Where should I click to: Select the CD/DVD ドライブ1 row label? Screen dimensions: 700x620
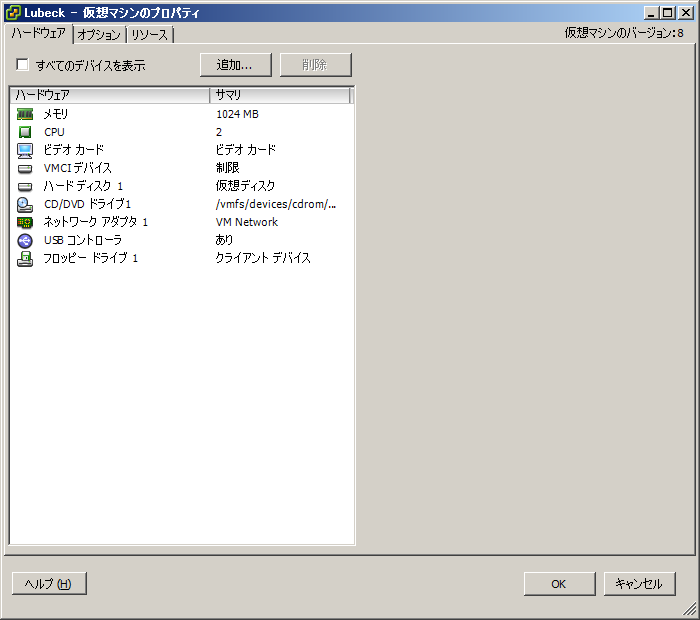[x=88, y=204]
